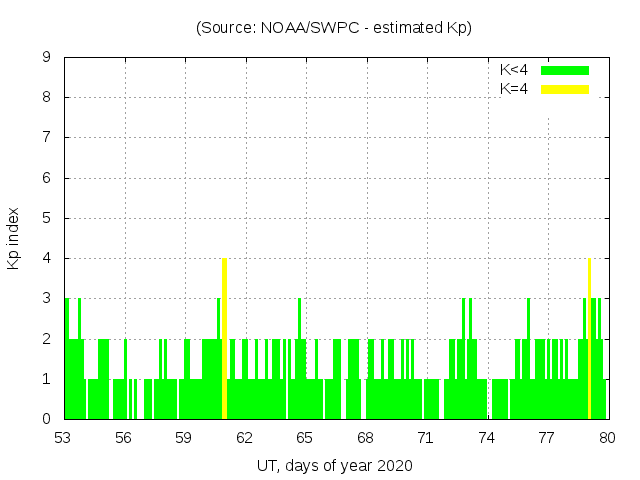
Task: Click the yellow Kp 4 bar near day 79
Action: coord(590,338)
